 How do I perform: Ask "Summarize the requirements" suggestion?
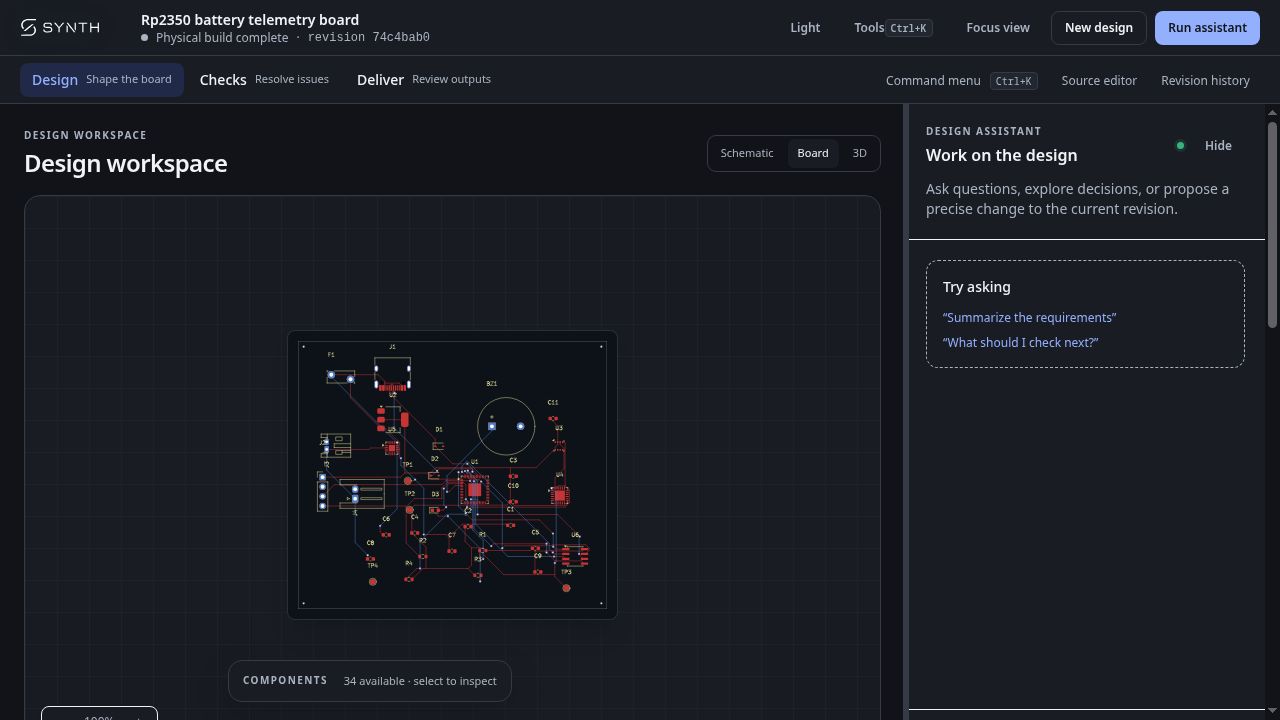coord(1029,318)
